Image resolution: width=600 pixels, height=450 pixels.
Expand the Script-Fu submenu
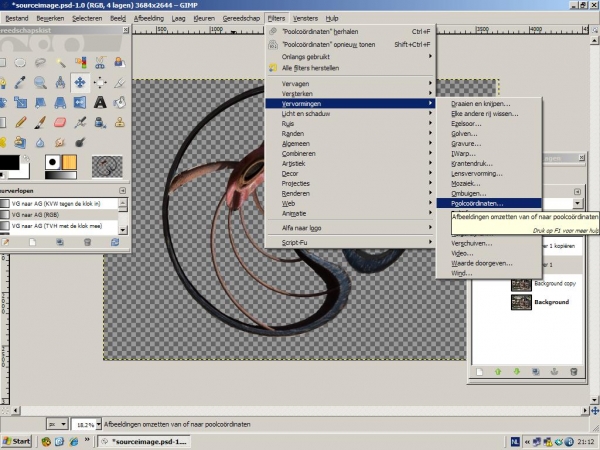[x=351, y=242]
